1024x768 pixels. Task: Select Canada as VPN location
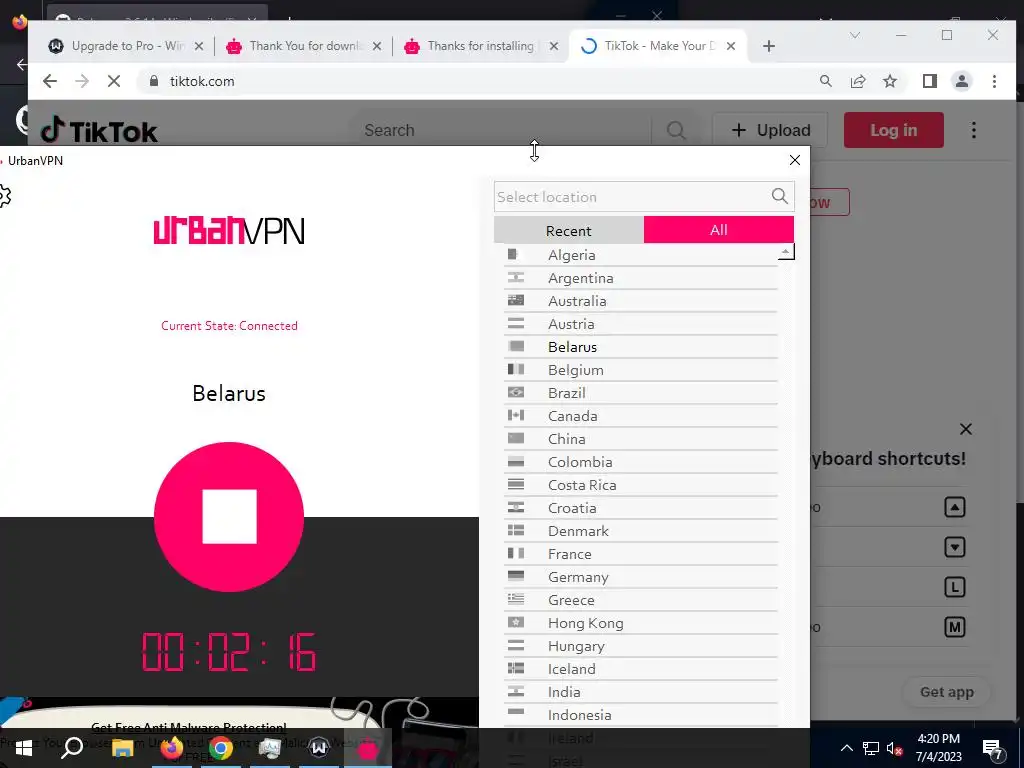pos(641,416)
